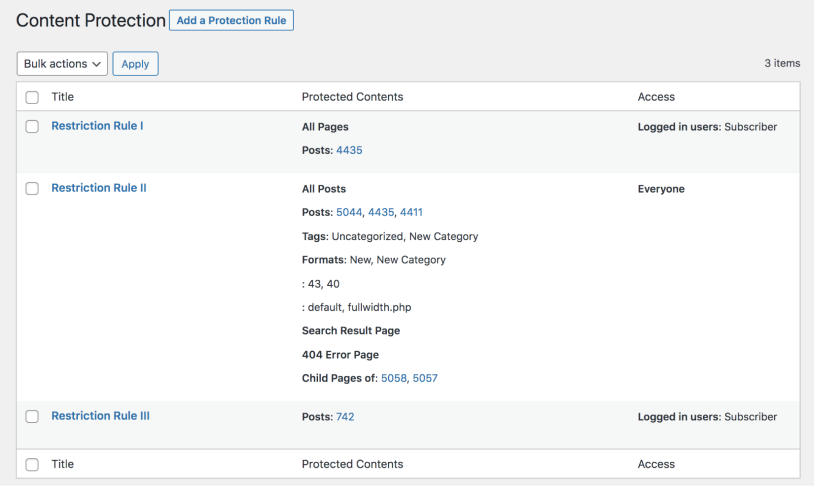Click the Content Protection page heading
814x486 pixels.
point(91,20)
